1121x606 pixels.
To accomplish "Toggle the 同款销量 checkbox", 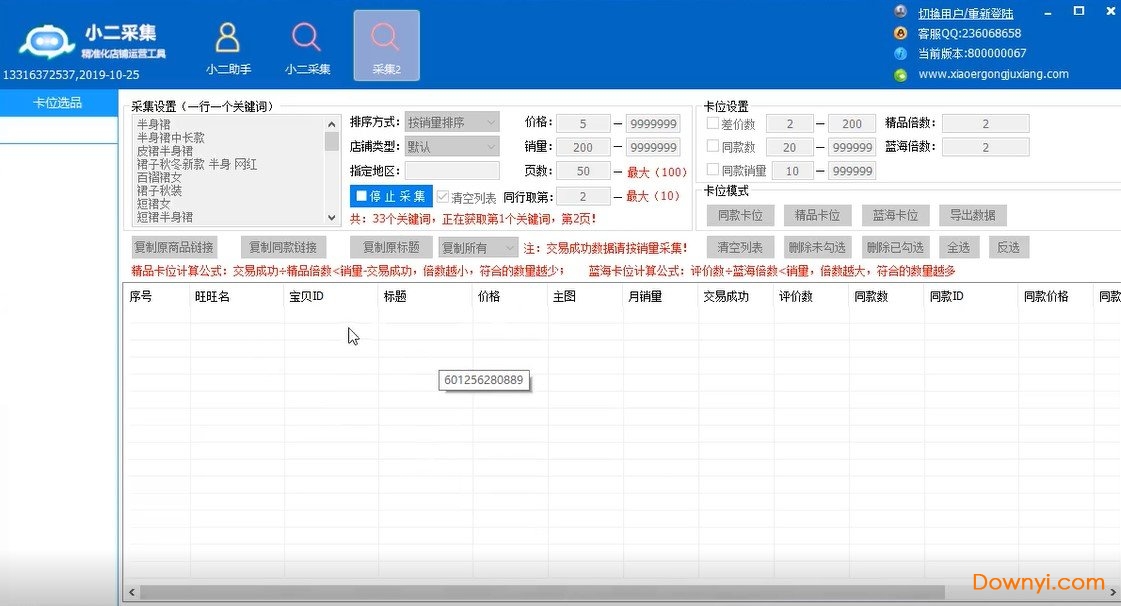I will click(x=713, y=170).
